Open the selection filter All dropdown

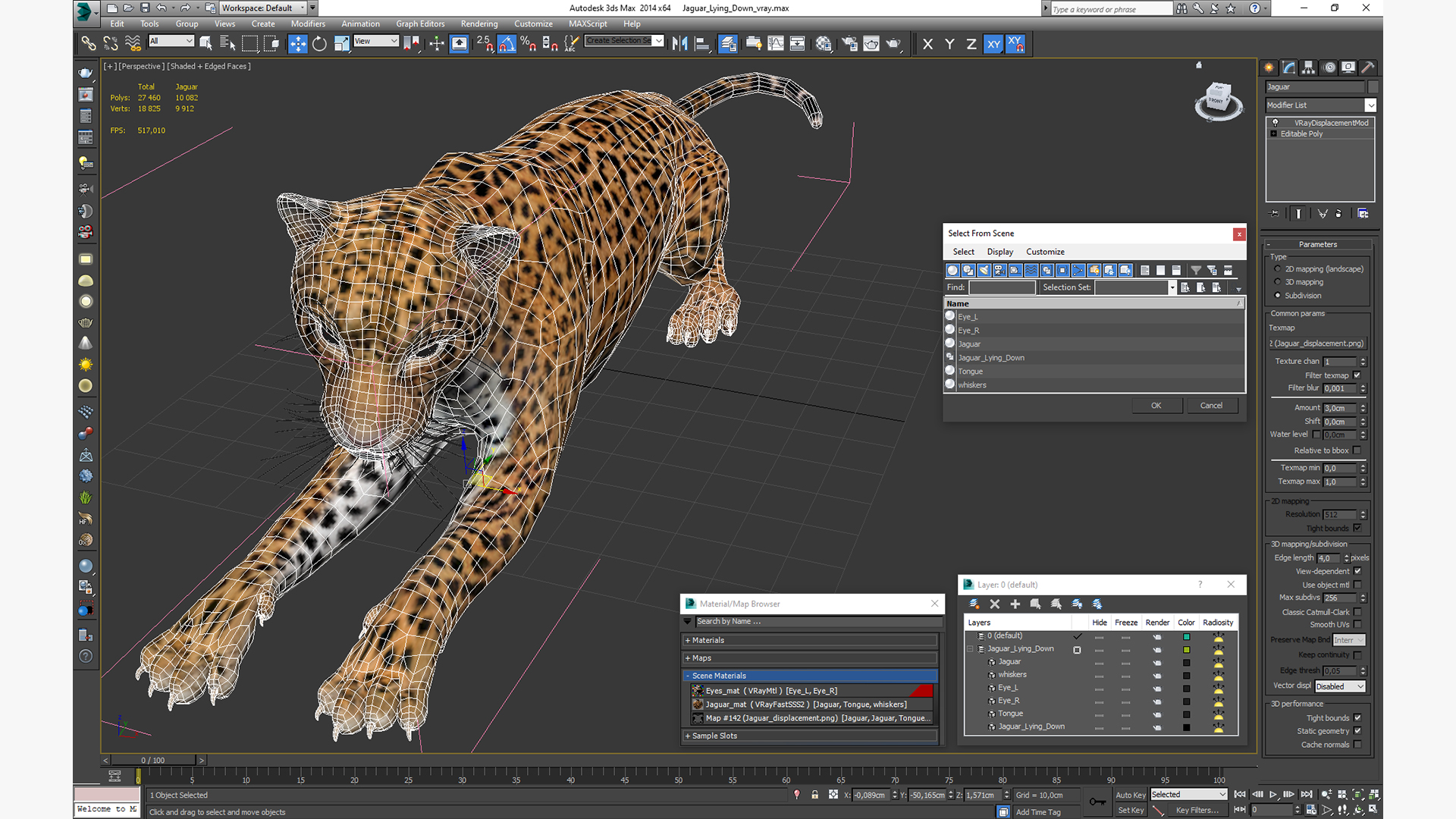pyautogui.click(x=171, y=41)
